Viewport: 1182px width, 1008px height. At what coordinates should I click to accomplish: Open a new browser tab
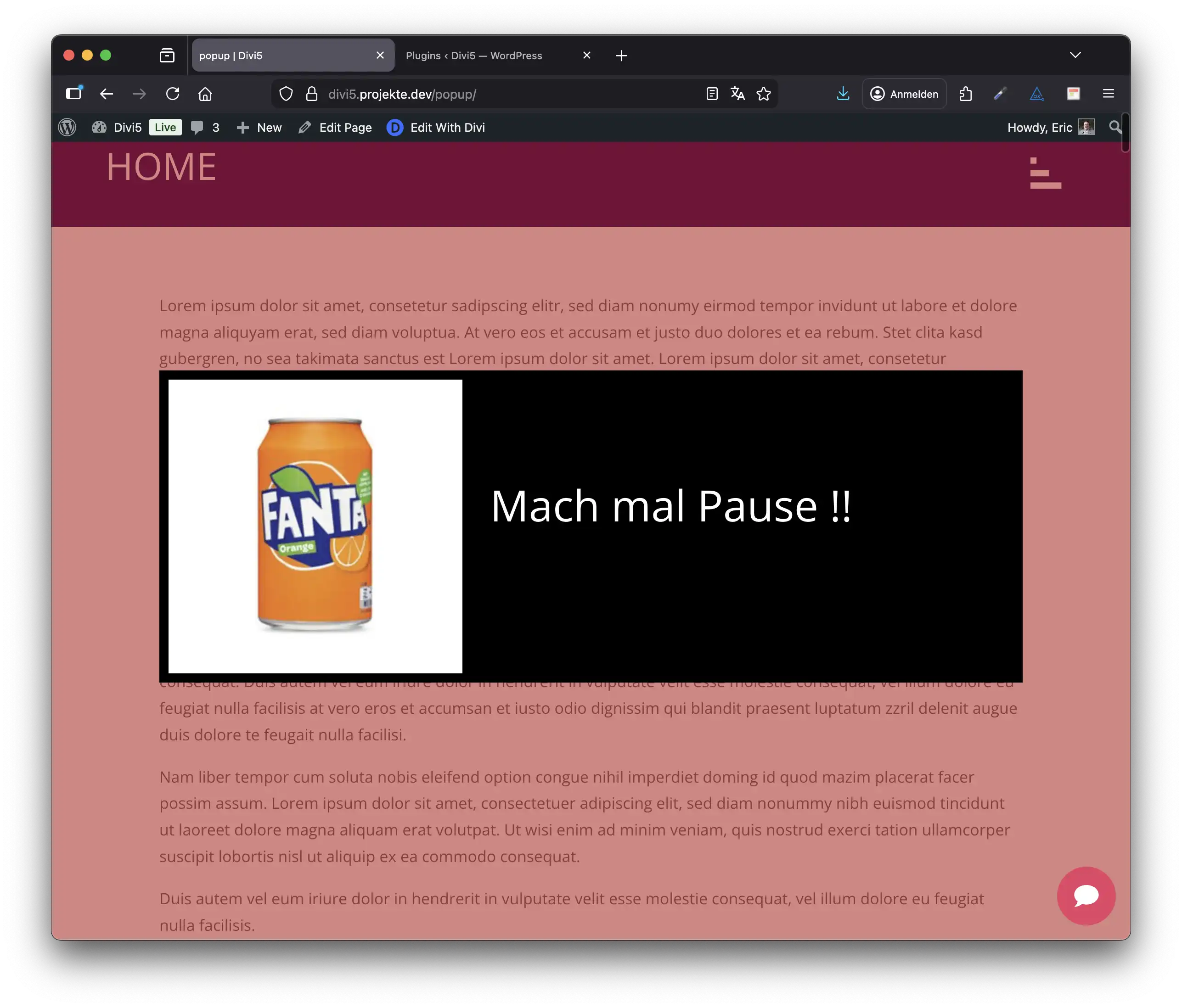(x=621, y=56)
